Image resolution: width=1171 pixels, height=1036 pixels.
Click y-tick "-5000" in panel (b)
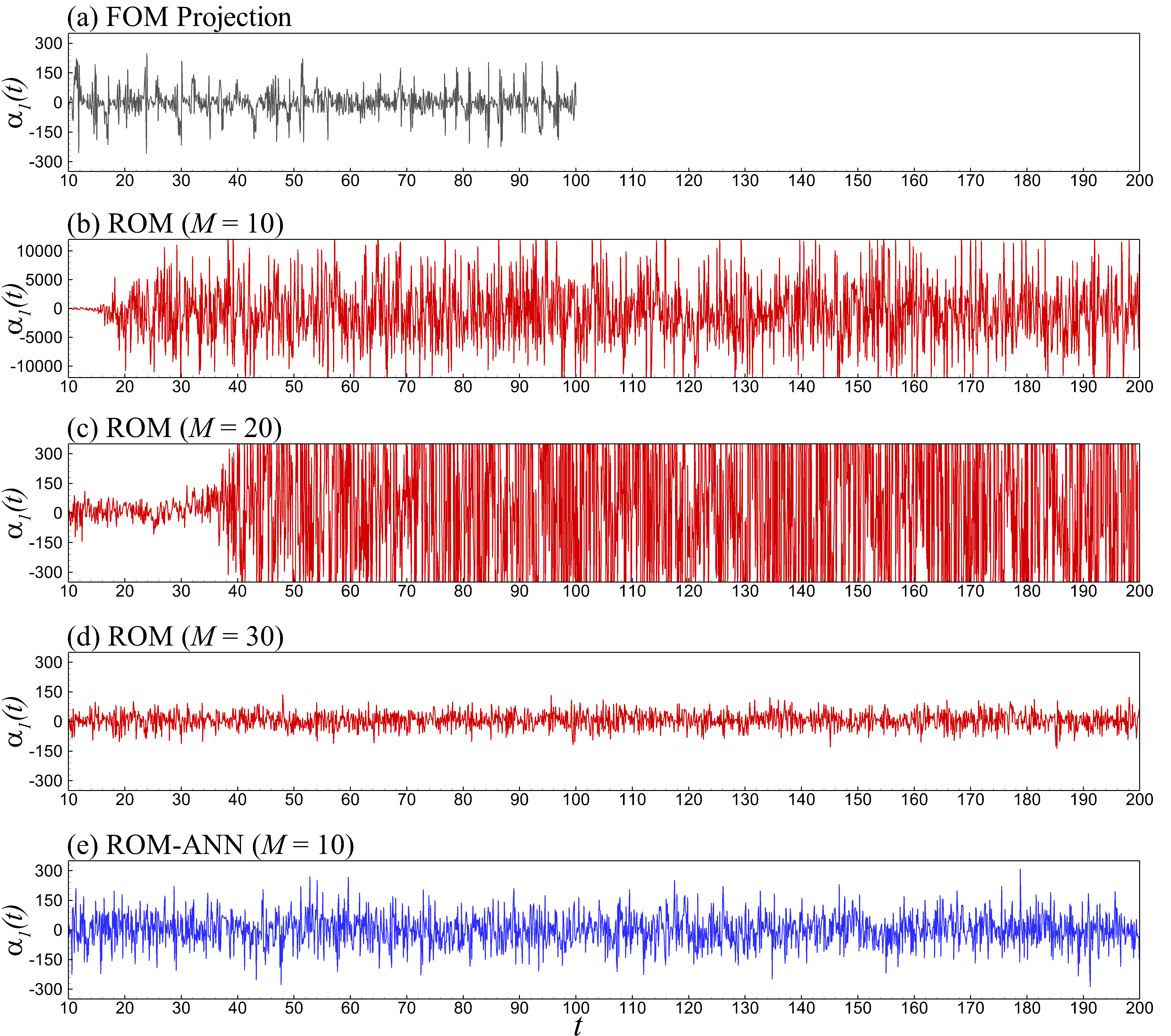coord(41,338)
